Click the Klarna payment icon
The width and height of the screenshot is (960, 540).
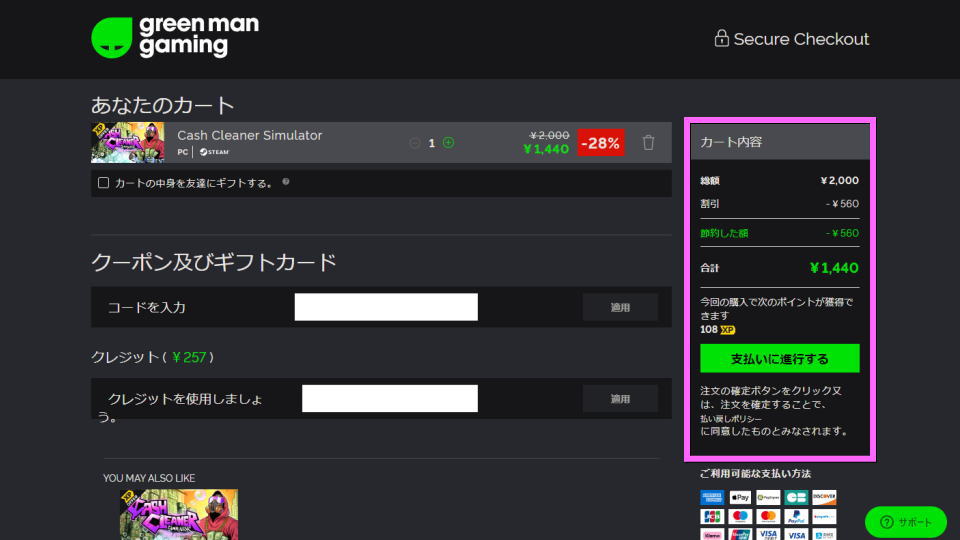tap(712, 534)
